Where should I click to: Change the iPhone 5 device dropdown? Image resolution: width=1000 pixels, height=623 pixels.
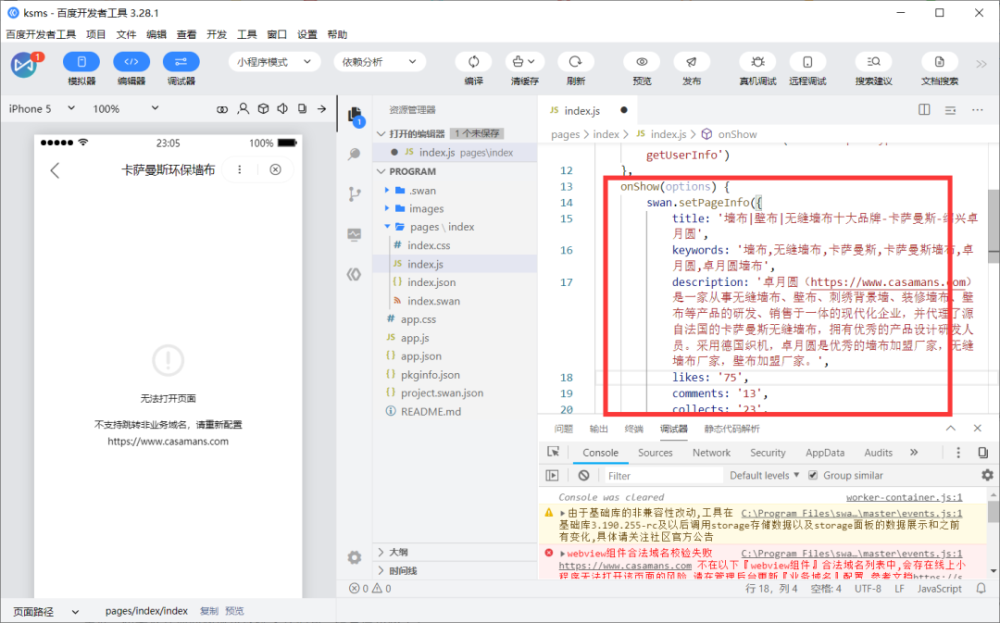tap(41, 108)
